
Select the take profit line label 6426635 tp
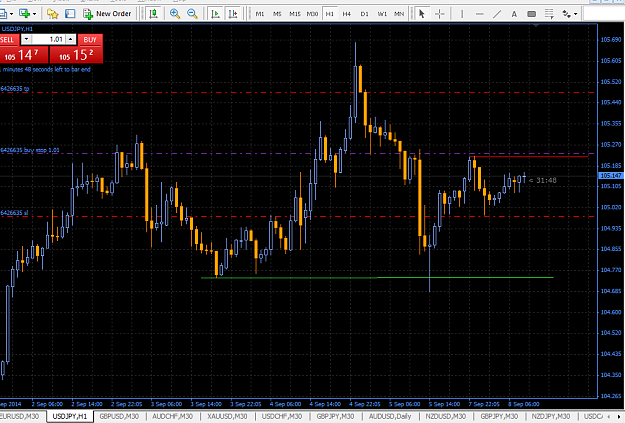(x=15, y=89)
